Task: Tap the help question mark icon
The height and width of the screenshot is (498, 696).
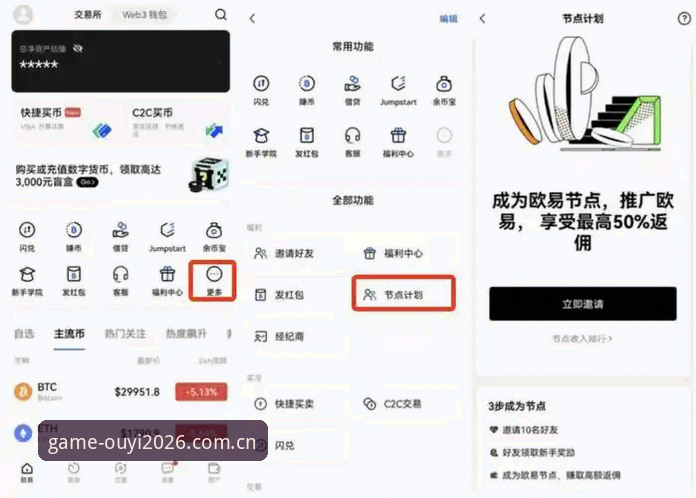Action: pos(684,18)
